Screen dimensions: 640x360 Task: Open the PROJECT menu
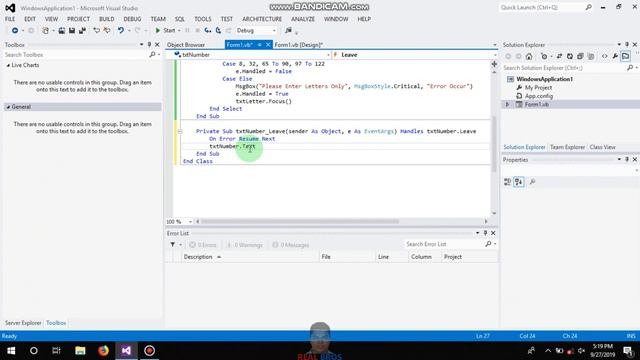coord(78,19)
